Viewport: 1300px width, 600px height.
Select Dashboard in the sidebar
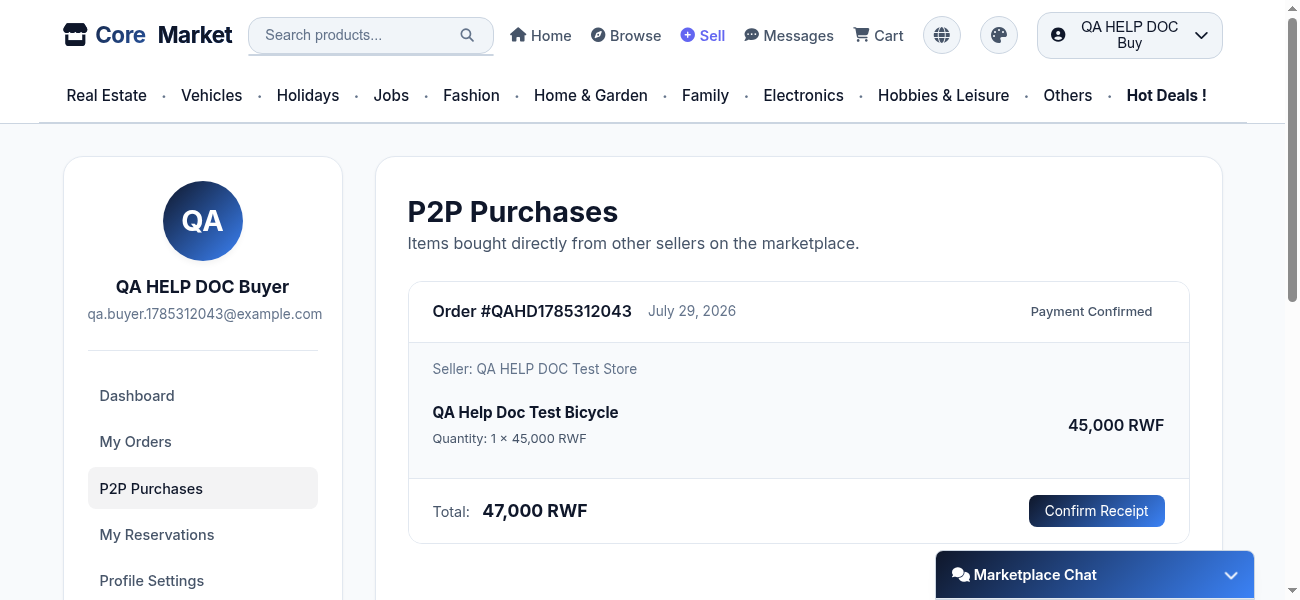coord(203,396)
